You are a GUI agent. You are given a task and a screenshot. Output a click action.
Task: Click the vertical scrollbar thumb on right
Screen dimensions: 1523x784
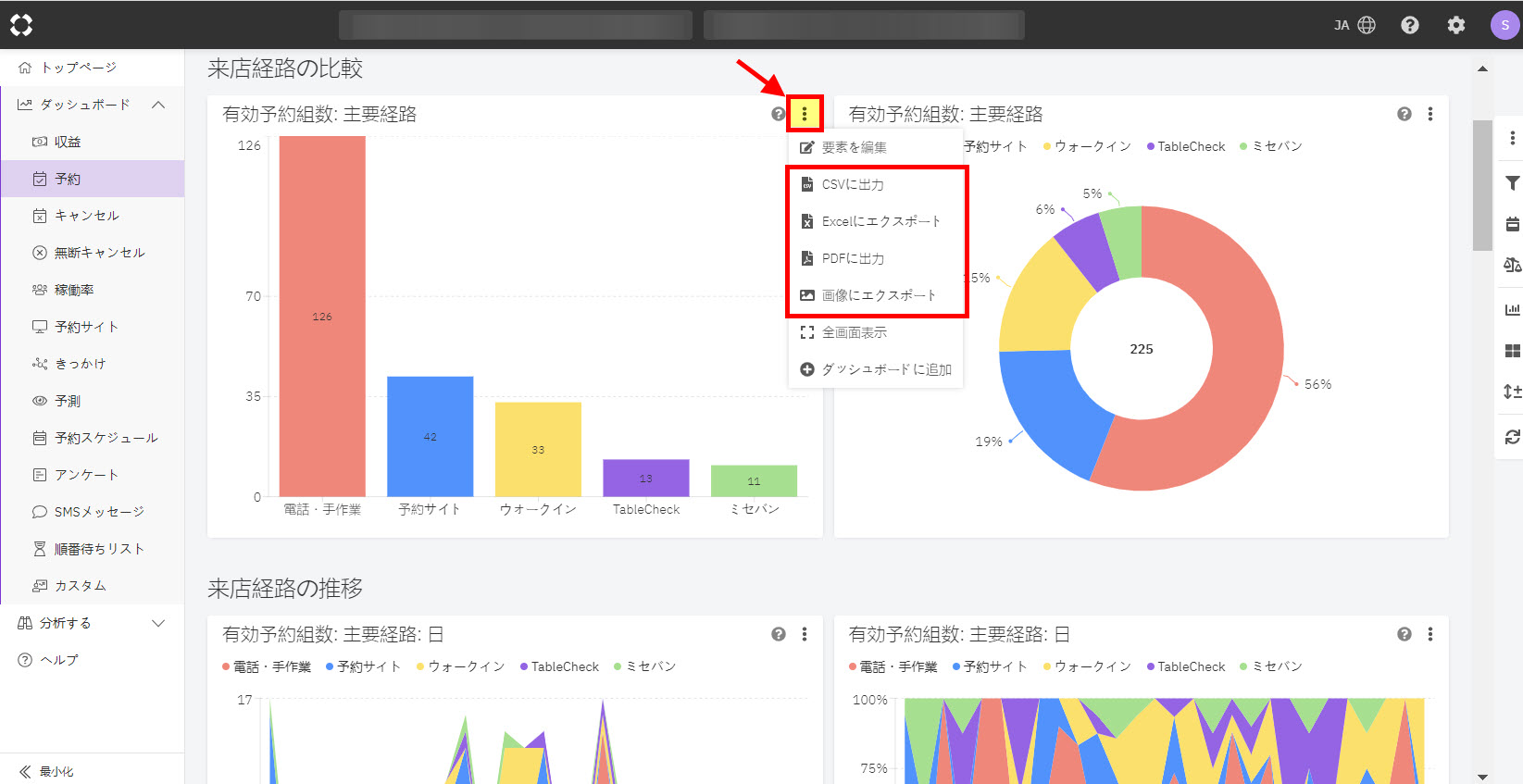[1482, 185]
